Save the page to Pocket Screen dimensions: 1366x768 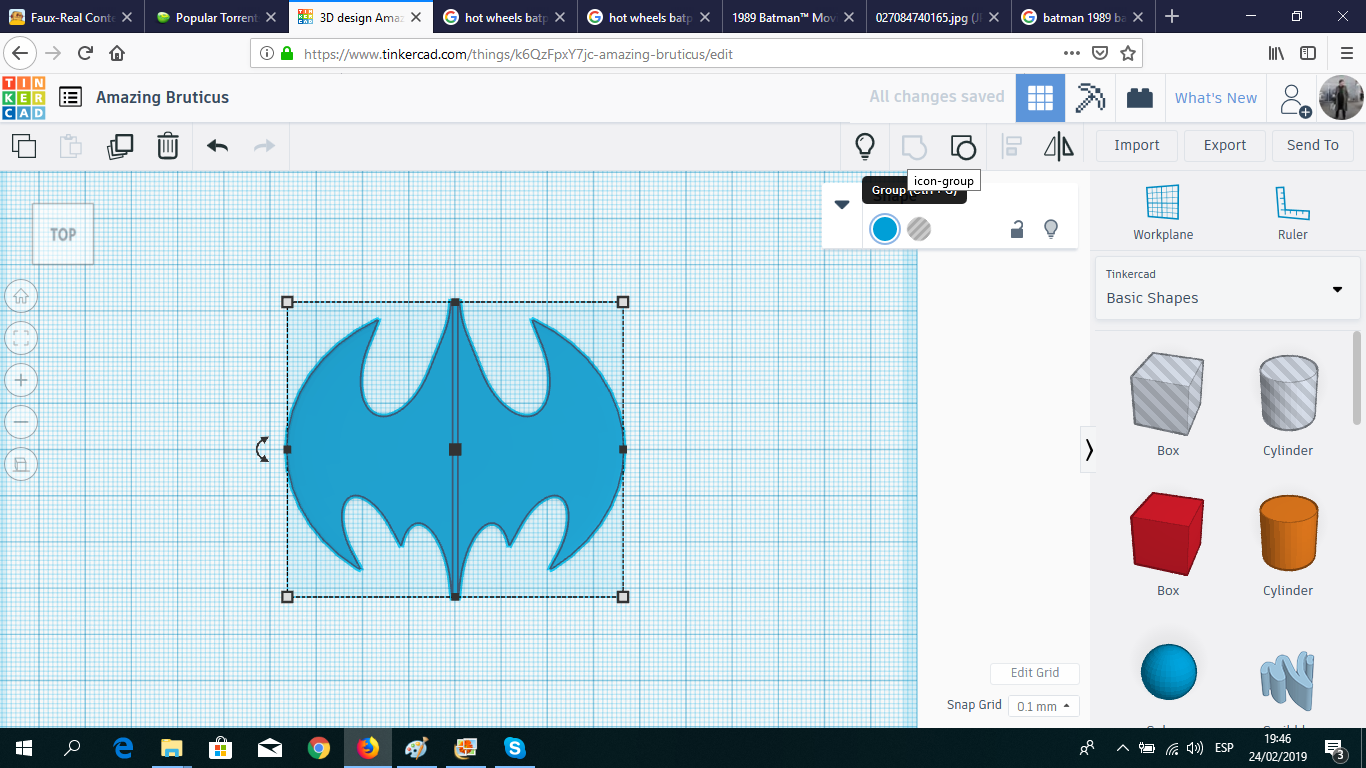pyautogui.click(x=1100, y=53)
